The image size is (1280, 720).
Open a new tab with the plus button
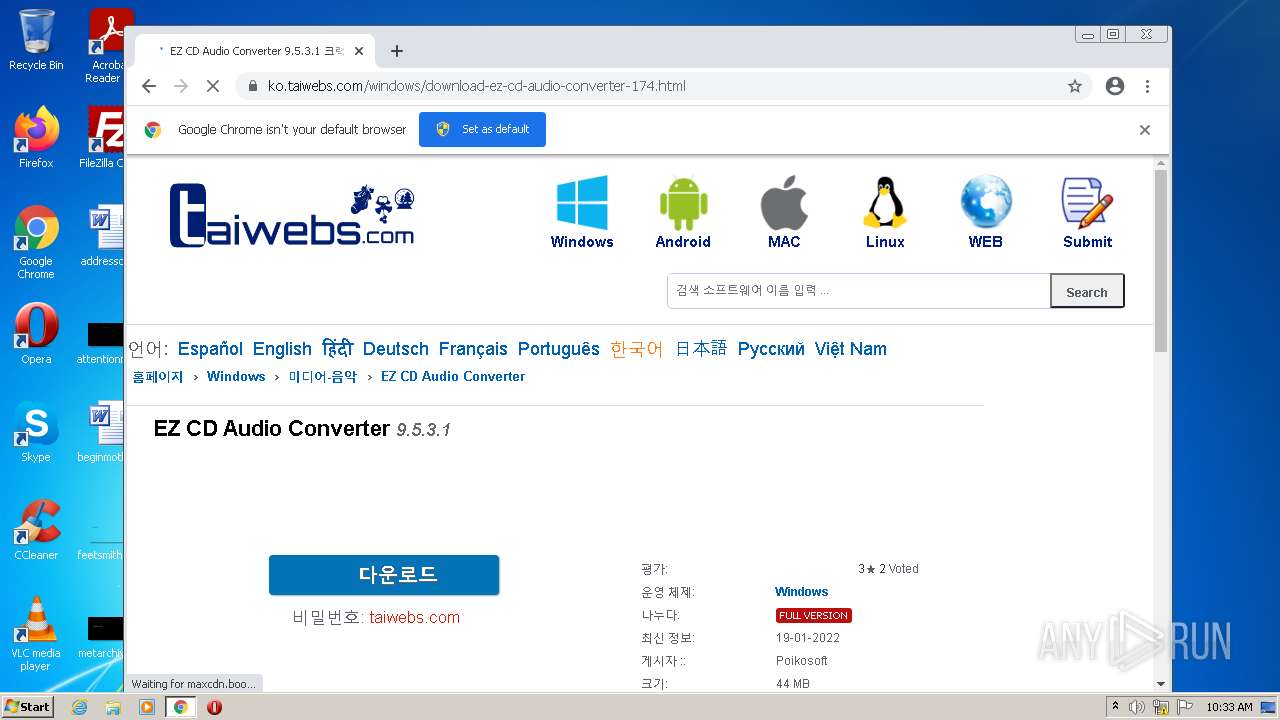(397, 51)
